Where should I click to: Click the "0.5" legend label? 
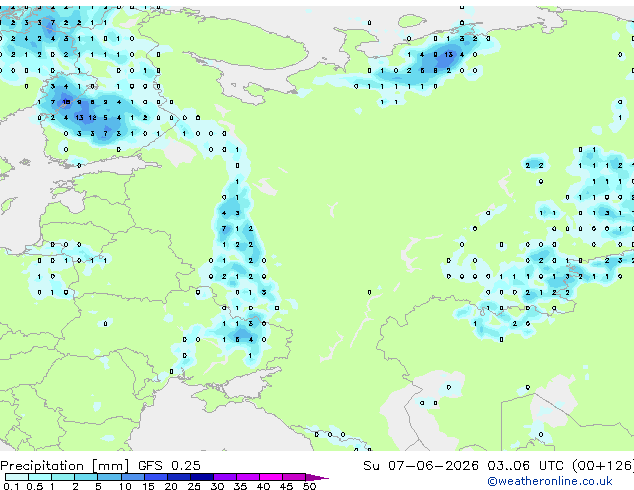35,486
